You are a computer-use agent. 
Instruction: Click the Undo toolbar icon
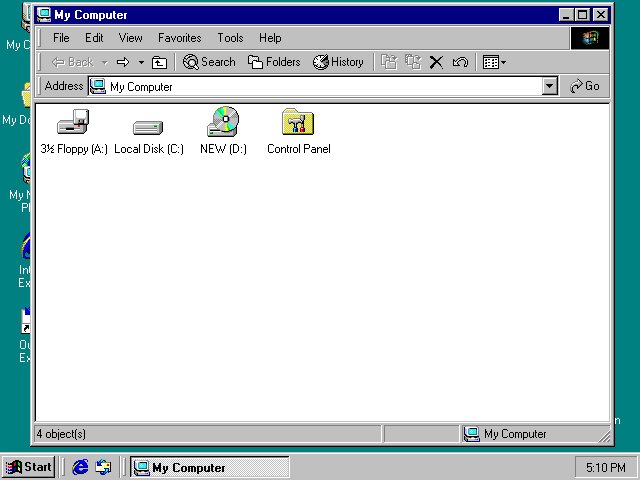click(x=460, y=62)
